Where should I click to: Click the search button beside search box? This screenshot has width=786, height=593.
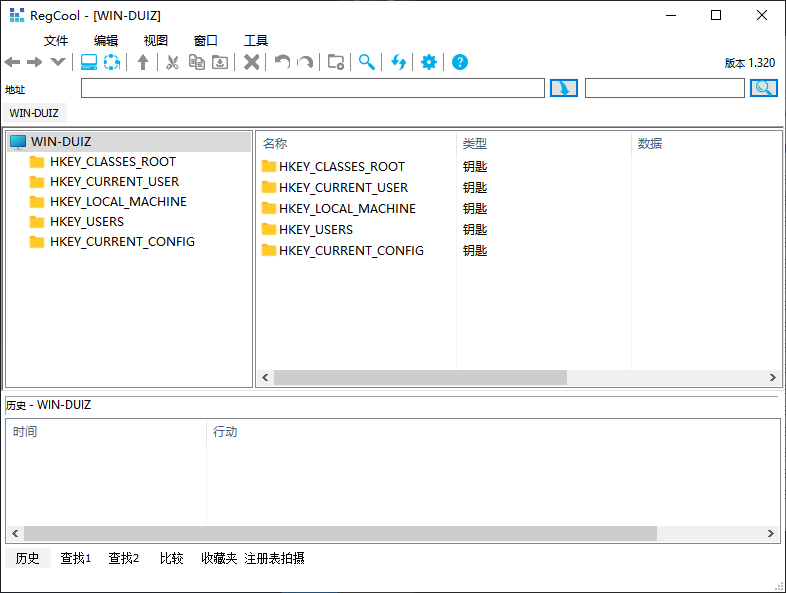[x=763, y=88]
